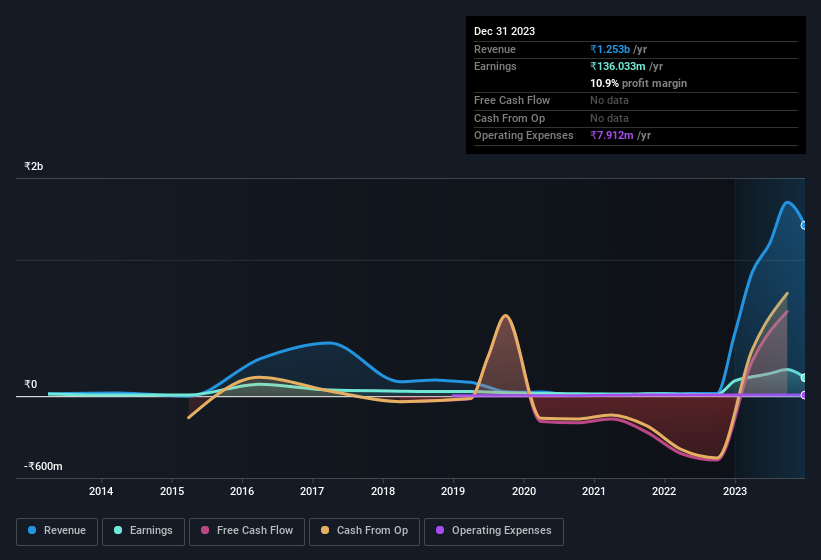Click the teal Earnings legend dot
This screenshot has width=821, height=560.
coord(119,530)
